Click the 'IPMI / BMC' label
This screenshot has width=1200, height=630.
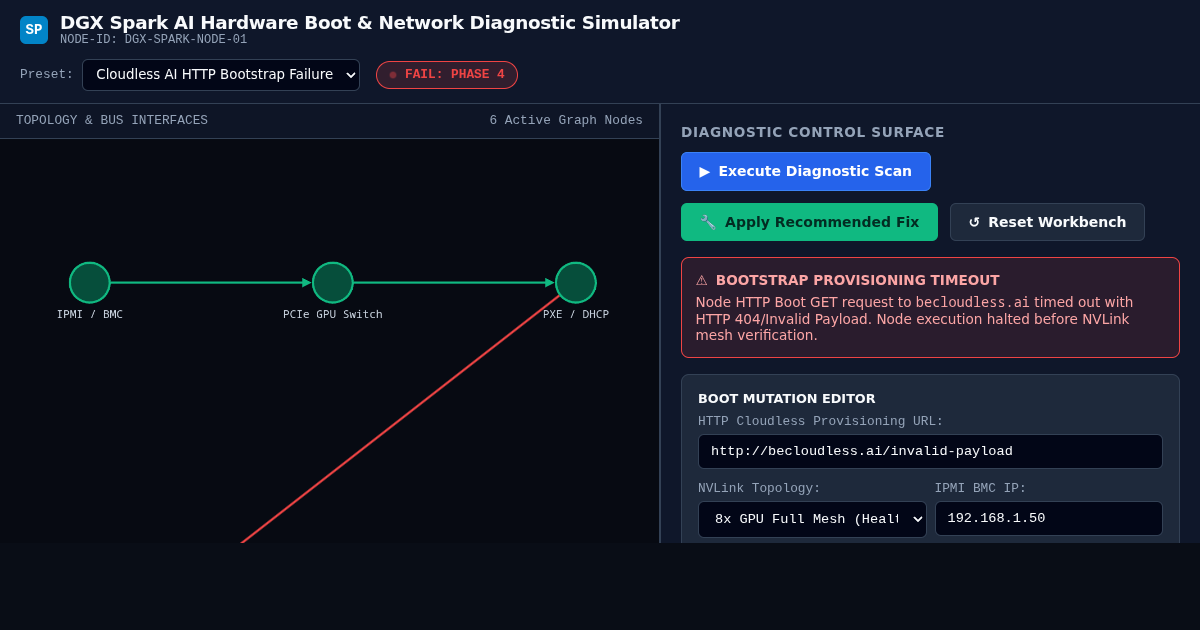coord(90,314)
